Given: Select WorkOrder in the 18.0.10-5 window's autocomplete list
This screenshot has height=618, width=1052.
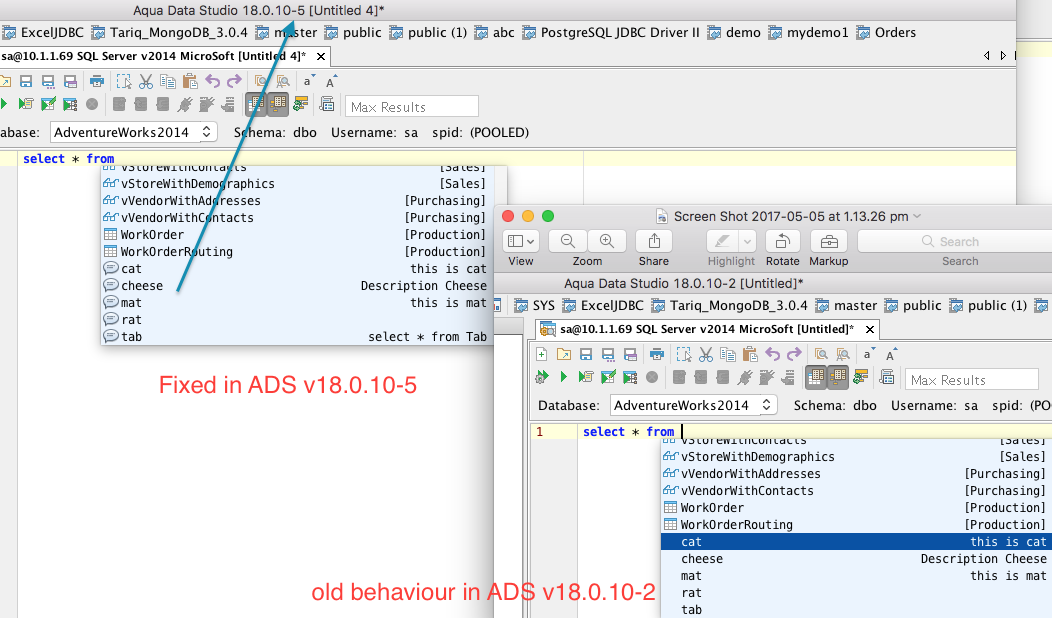Looking at the screenshot, I should pyautogui.click(x=295, y=235).
